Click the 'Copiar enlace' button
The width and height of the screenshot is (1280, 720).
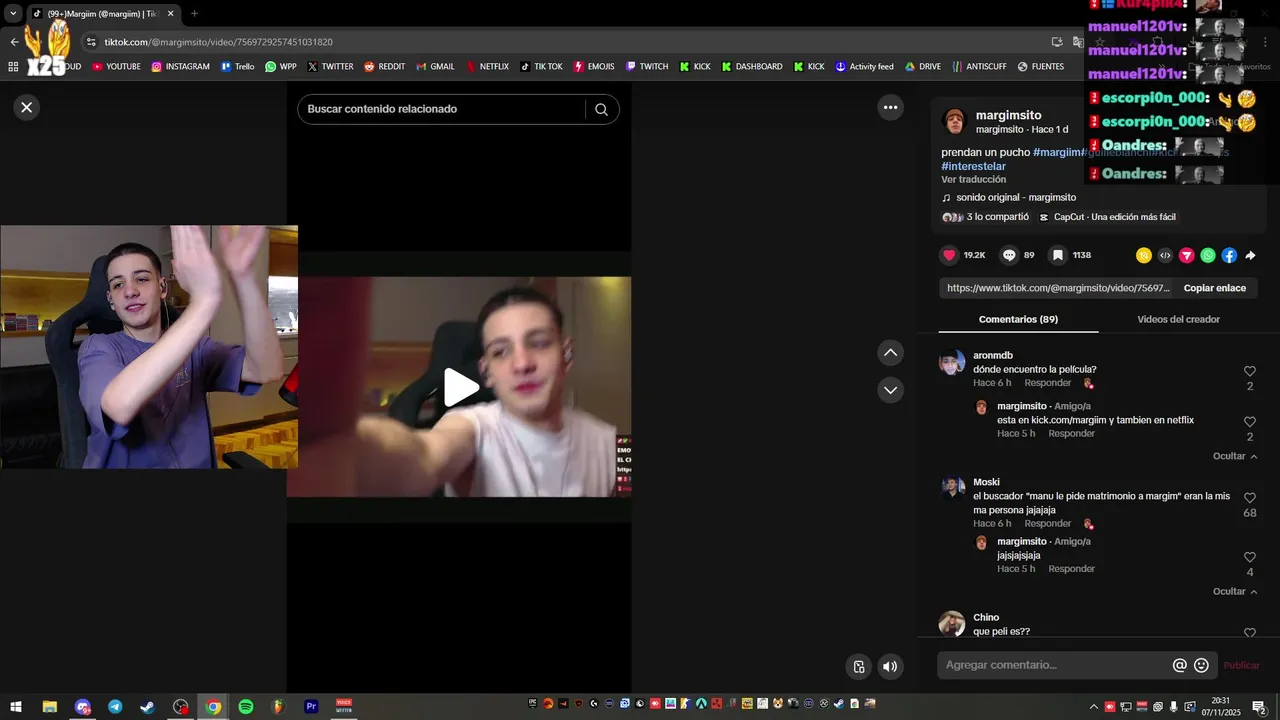coord(1214,288)
